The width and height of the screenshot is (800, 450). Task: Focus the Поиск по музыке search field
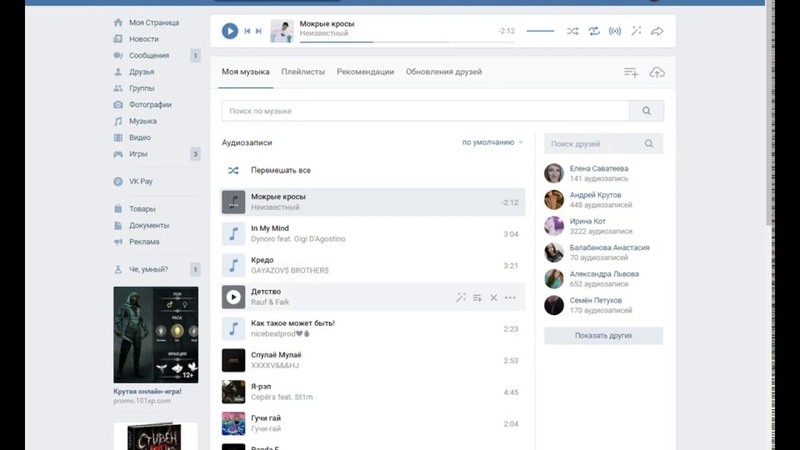[426, 111]
